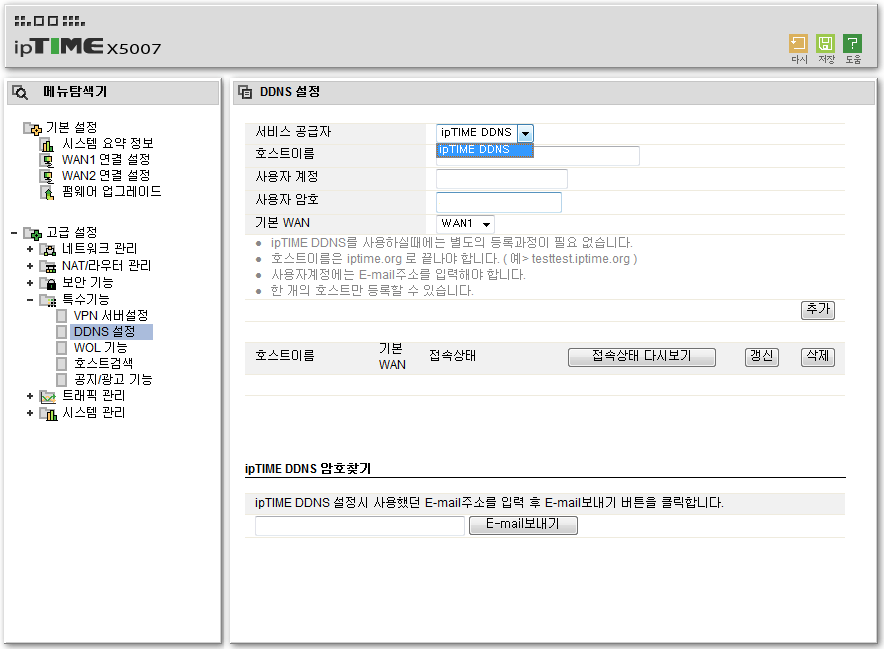This screenshot has width=884, height=649.
Task: Click the 네트워크 관리 folder icon
Action: [x=48, y=249]
